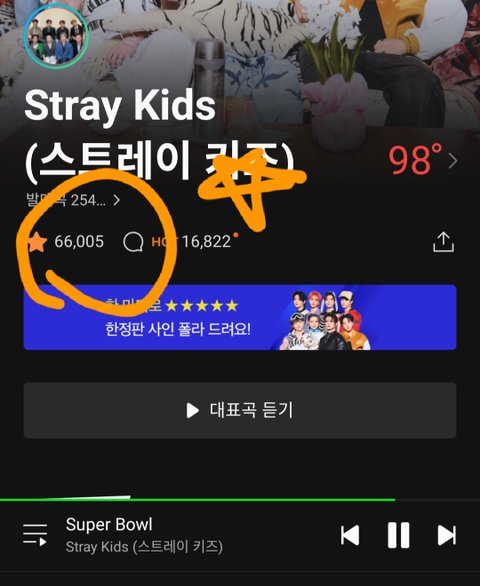Click the play triangle in 대표곡 button
The width and height of the screenshot is (480, 586).
coord(192,410)
